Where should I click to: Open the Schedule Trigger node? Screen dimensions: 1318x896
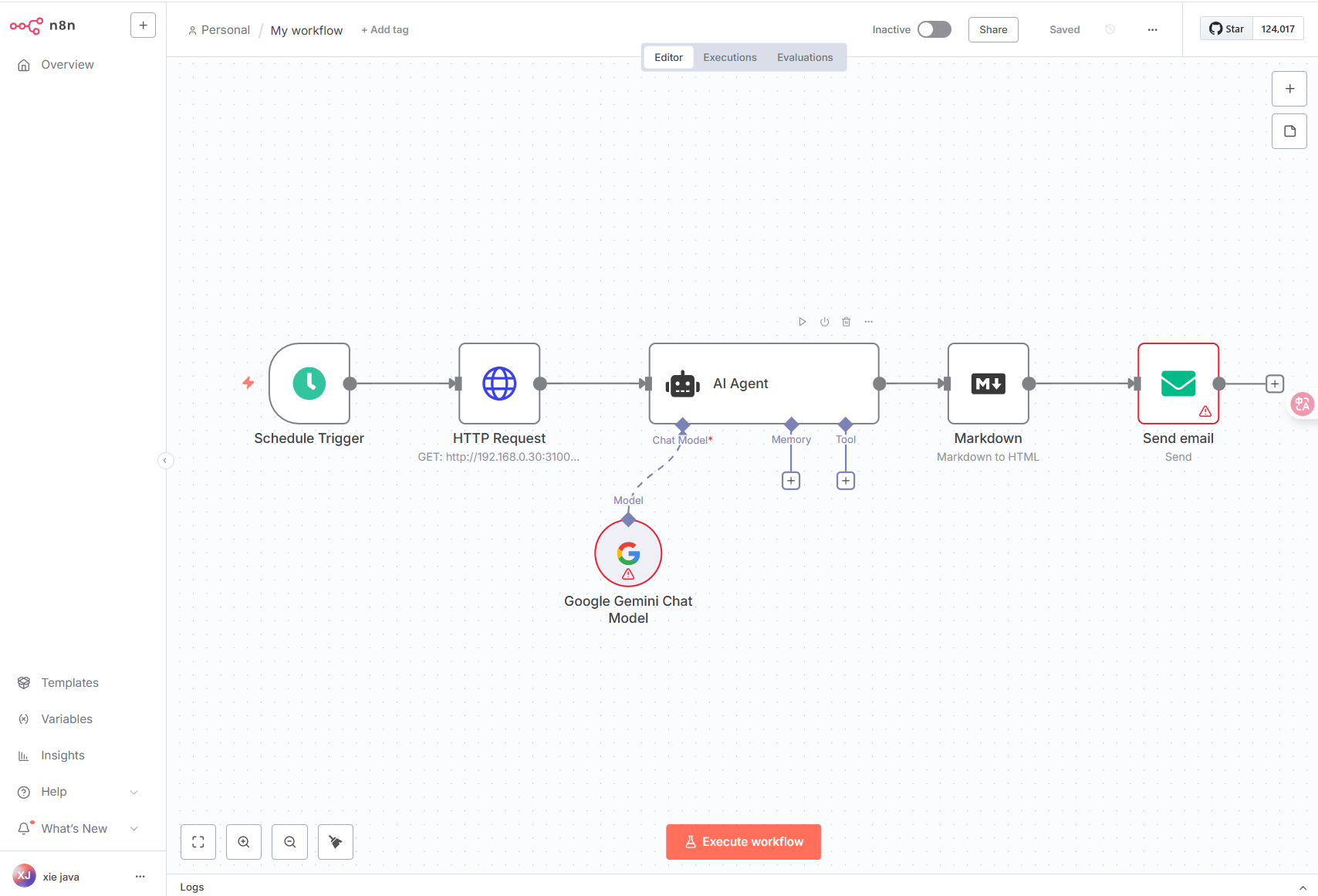point(309,384)
